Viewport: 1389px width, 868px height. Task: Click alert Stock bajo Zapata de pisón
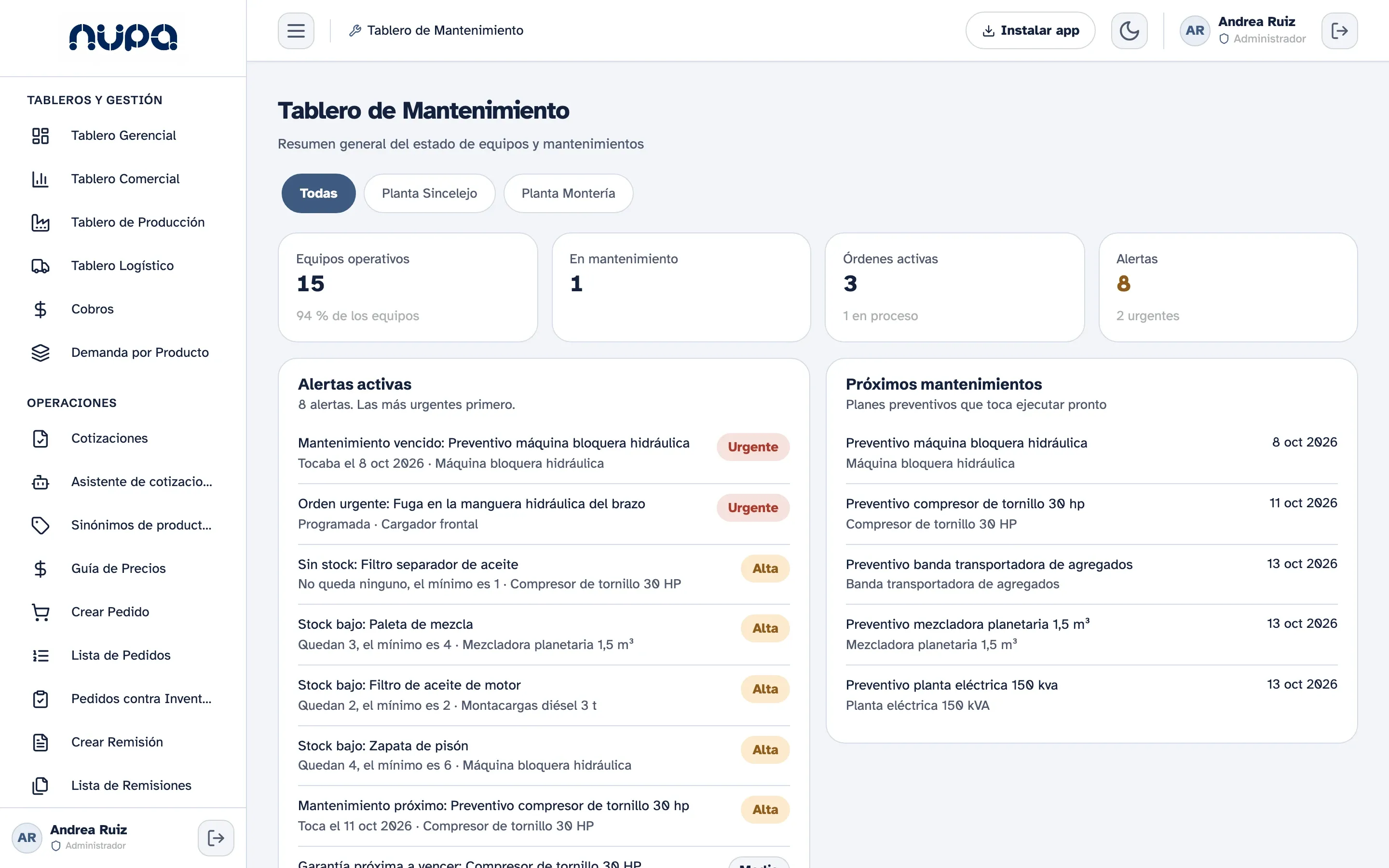click(x=544, y=756)
